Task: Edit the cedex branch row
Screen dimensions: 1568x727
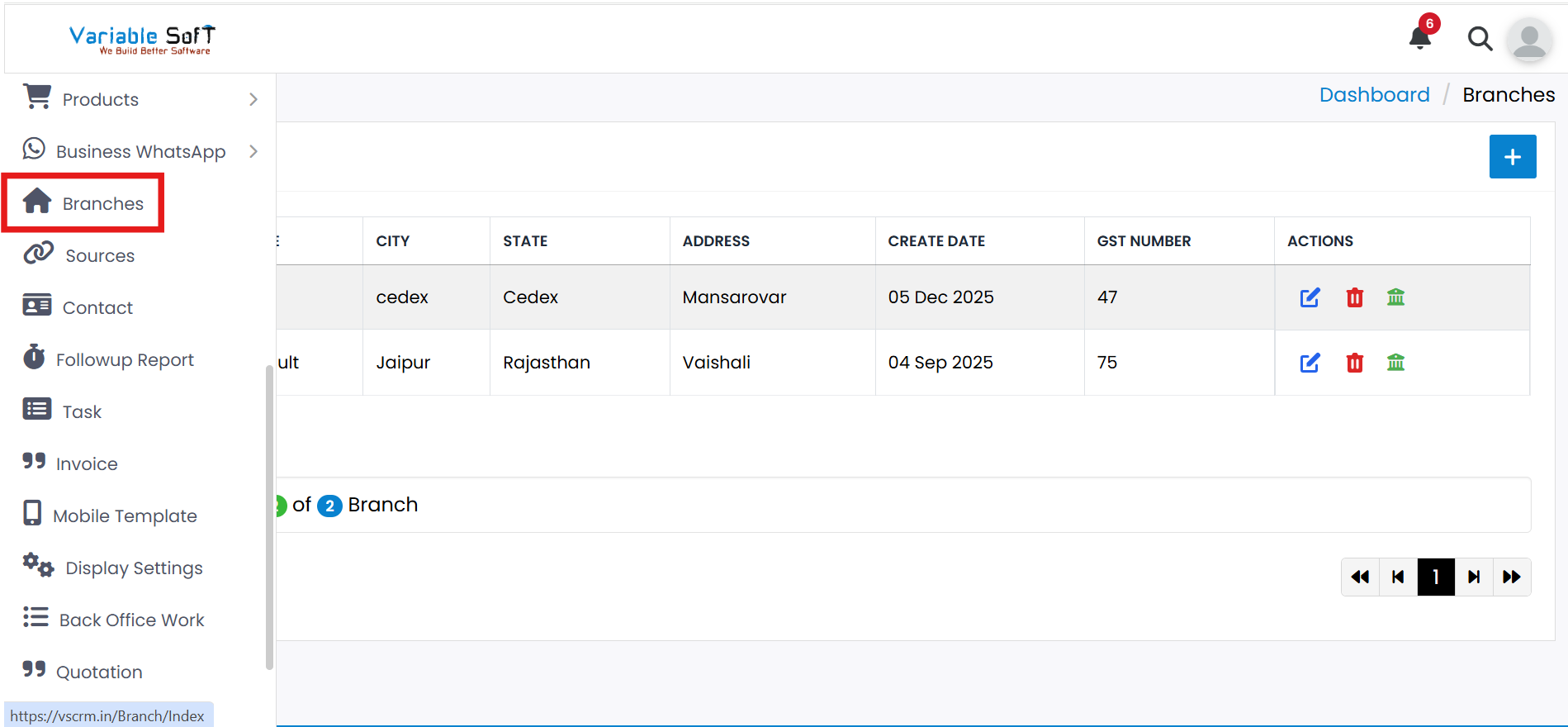Action: coord(1310,297)
